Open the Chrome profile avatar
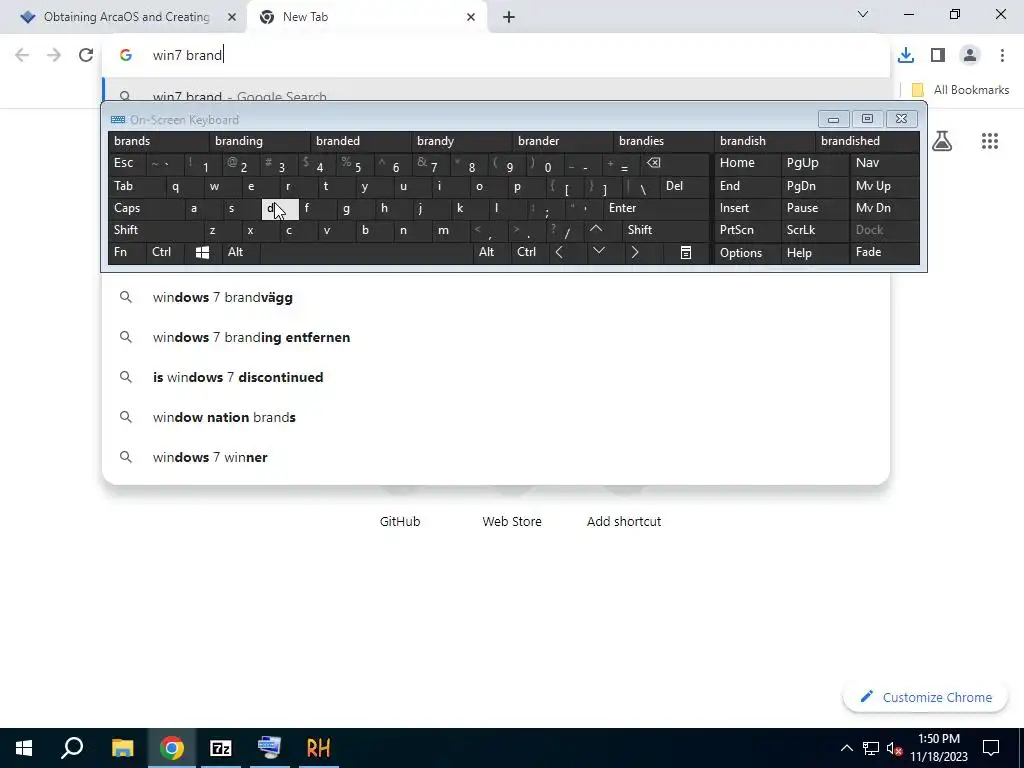Image resolution: width=1024 pixels, height=768 pixels. pos(970,55)
